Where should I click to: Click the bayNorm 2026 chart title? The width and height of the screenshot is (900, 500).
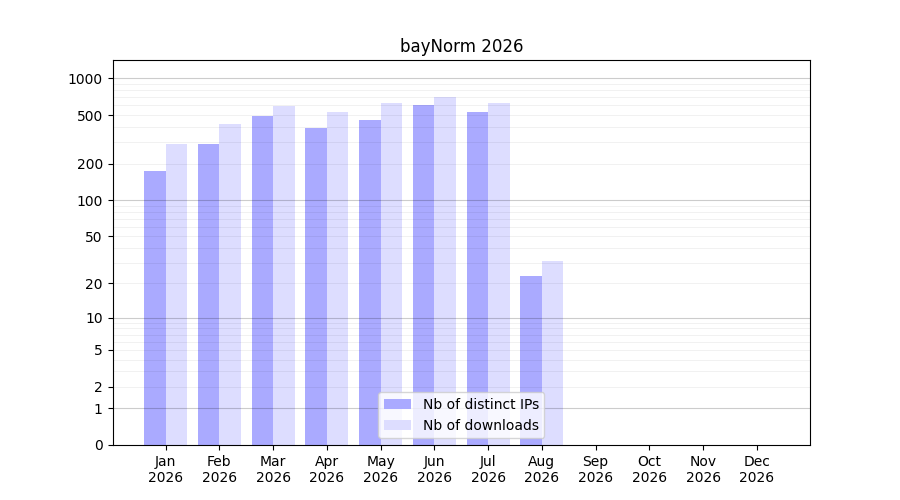click(461, 46)
